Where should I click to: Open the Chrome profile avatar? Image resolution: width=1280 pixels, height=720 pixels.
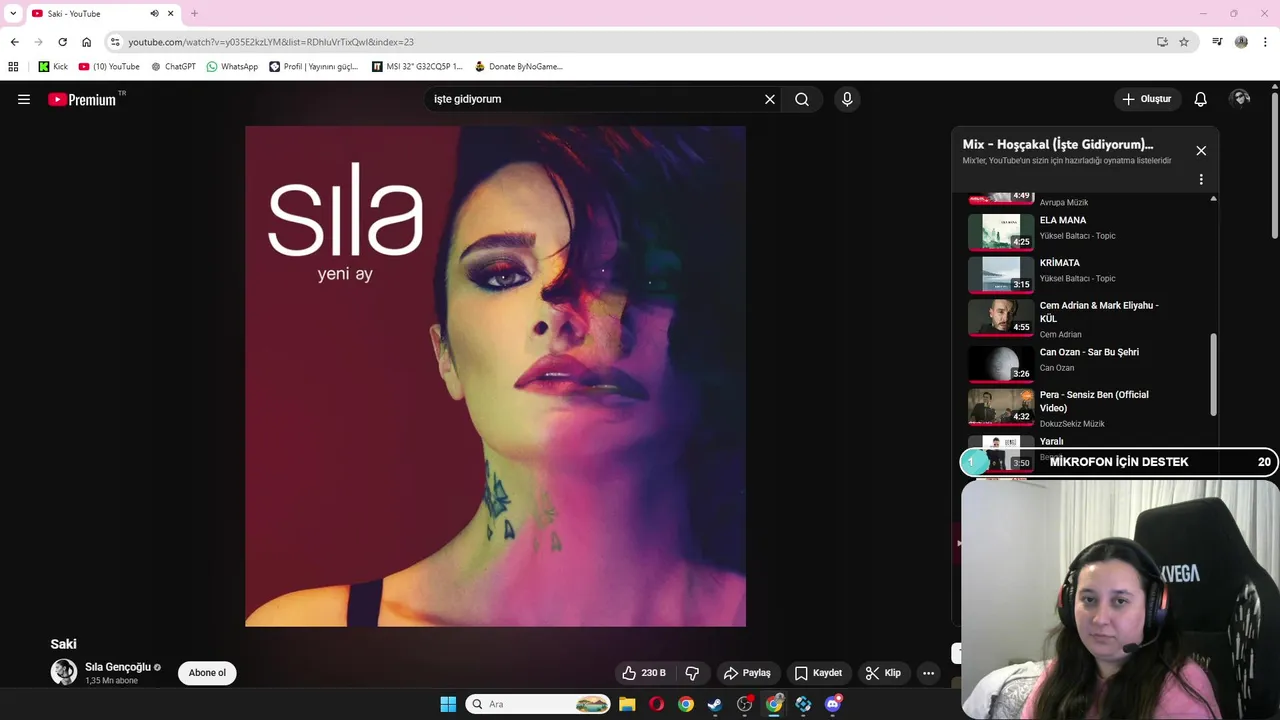[1241, 42]
